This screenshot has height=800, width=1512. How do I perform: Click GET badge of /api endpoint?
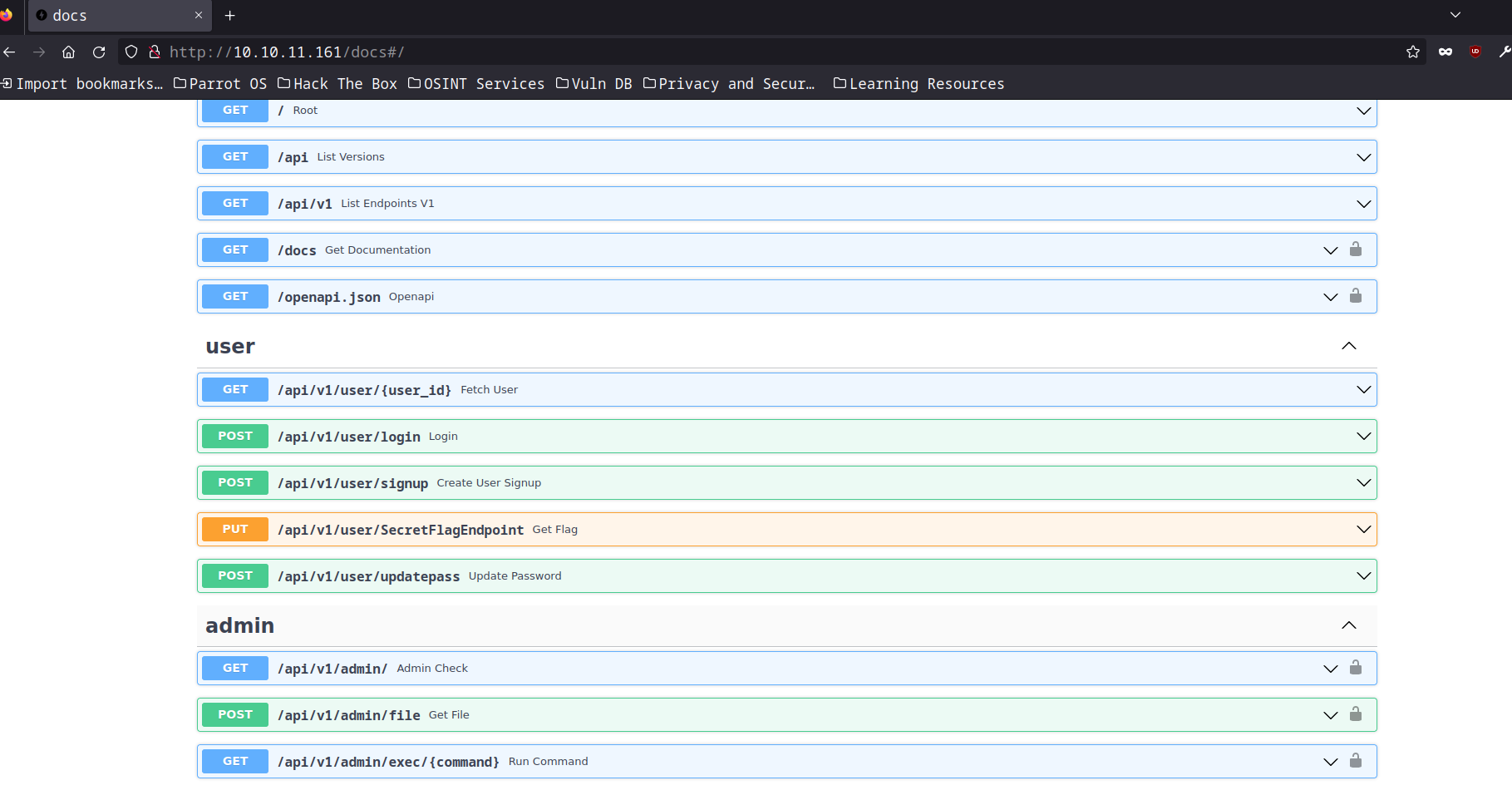(x=235, y=156)
